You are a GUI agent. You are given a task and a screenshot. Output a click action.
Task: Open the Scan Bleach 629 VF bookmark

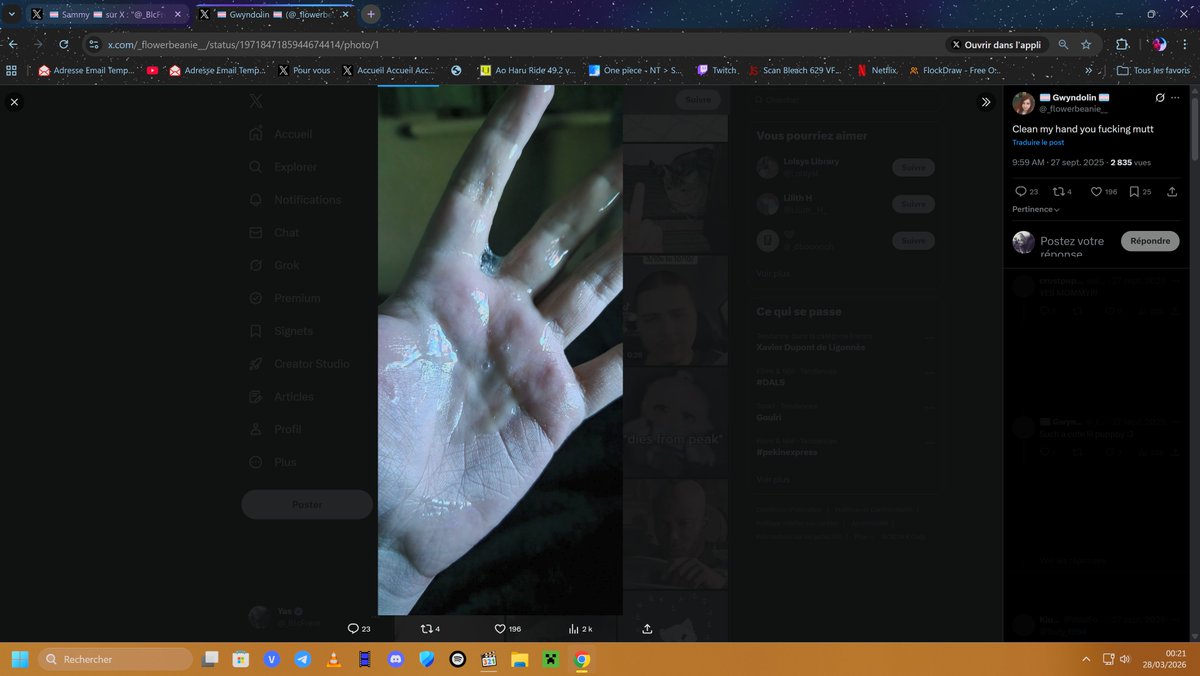(x=797, y=71)
